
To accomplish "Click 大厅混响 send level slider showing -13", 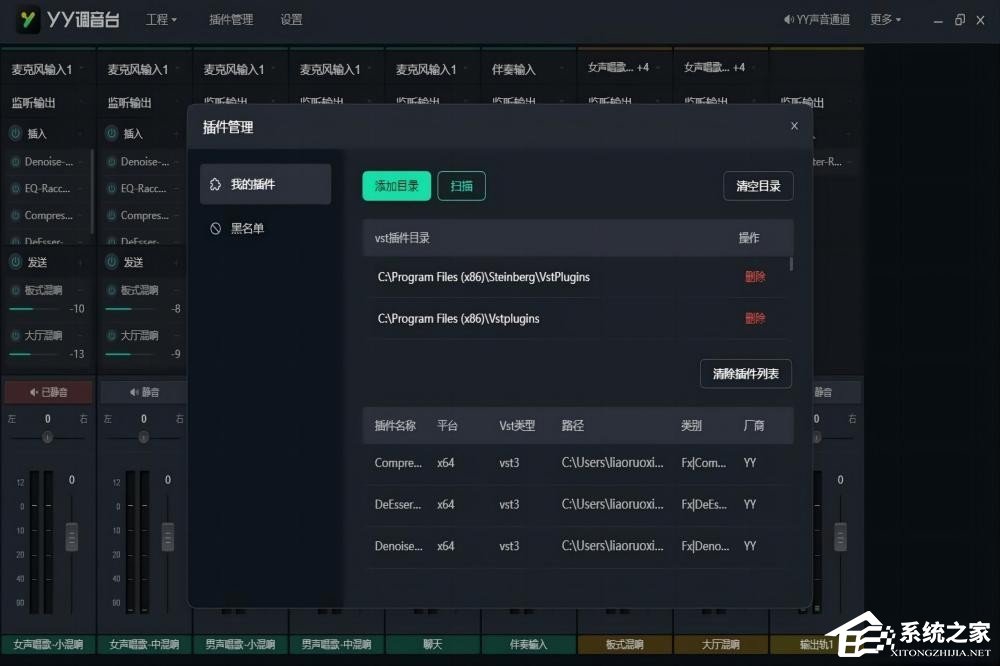I will point(36,354).
